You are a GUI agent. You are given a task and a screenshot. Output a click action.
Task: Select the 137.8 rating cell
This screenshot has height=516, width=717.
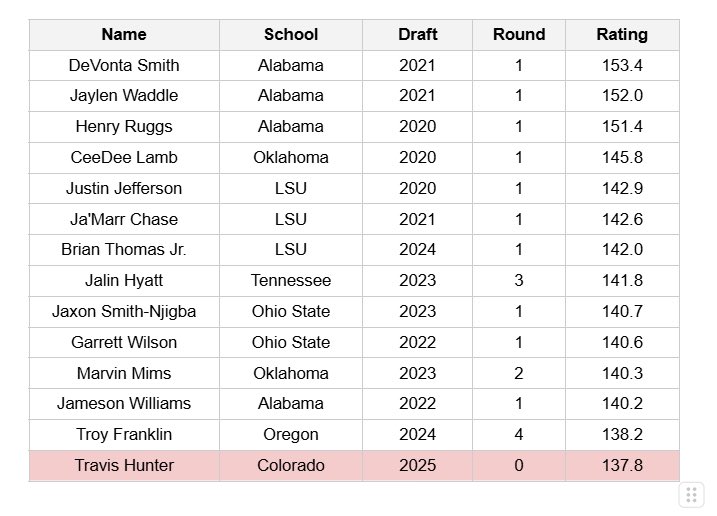pyautogui.click(x=622, y=466)
